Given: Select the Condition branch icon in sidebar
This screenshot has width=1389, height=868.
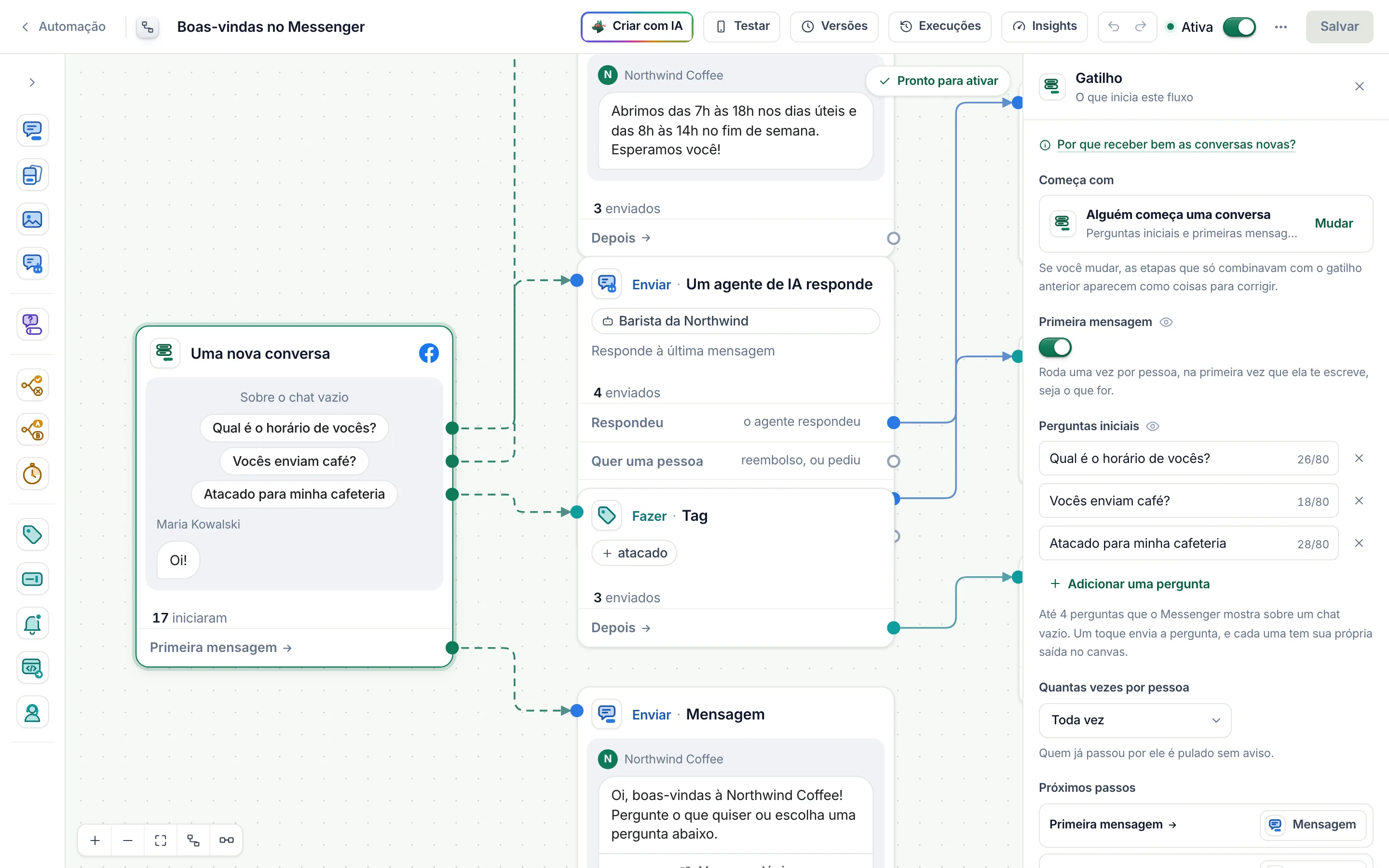Looking at the screenshot, I should tap(32, 385).
